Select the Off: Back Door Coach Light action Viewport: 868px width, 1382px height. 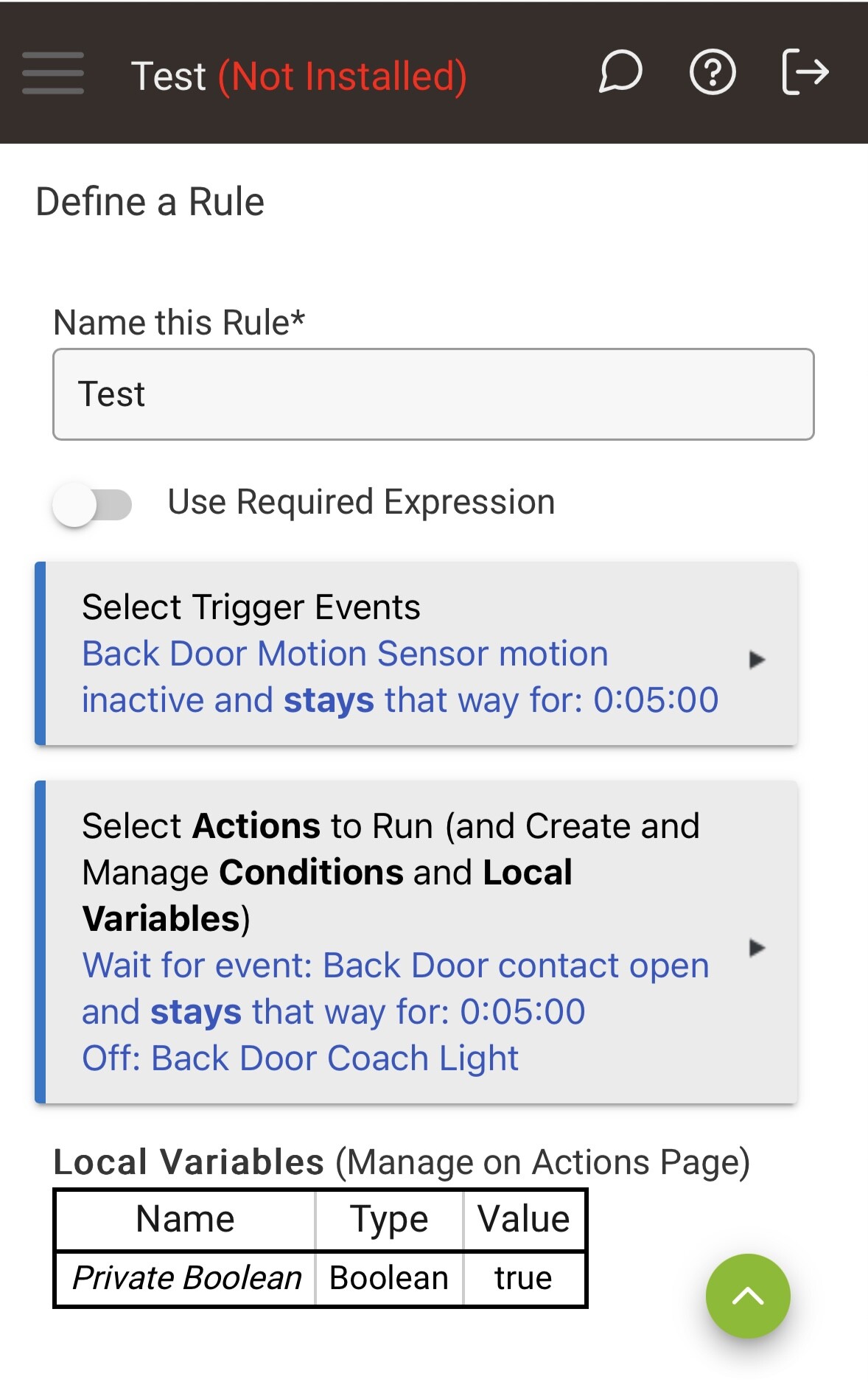point(300,1058)
